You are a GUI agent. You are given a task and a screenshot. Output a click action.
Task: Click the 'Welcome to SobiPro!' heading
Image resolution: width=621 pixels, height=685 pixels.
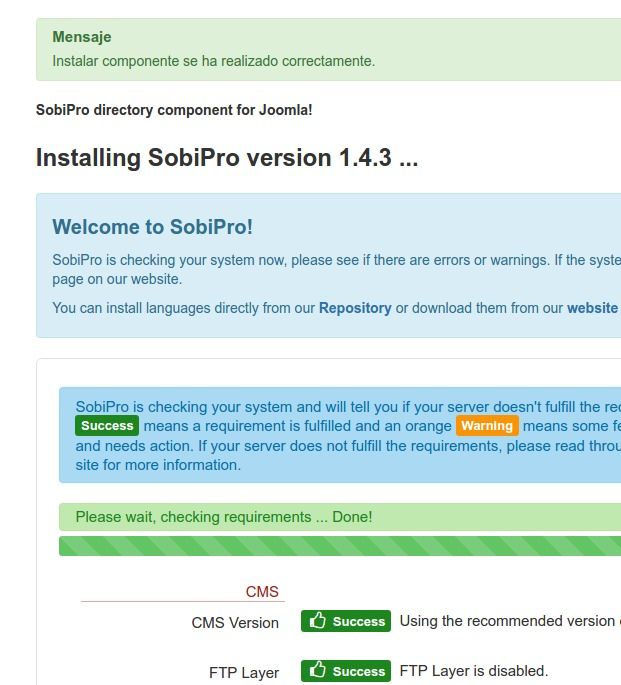pyautogui.click(x=152, y=227)
